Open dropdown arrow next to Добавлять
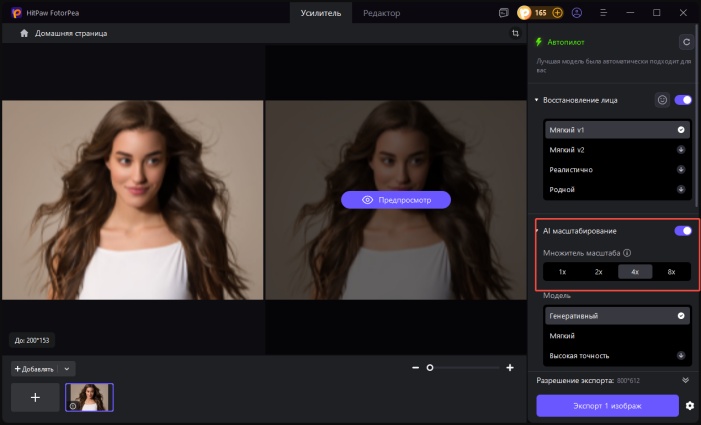Image resolution: width=701 pixels, height=425 pixels. pos(66,369)
